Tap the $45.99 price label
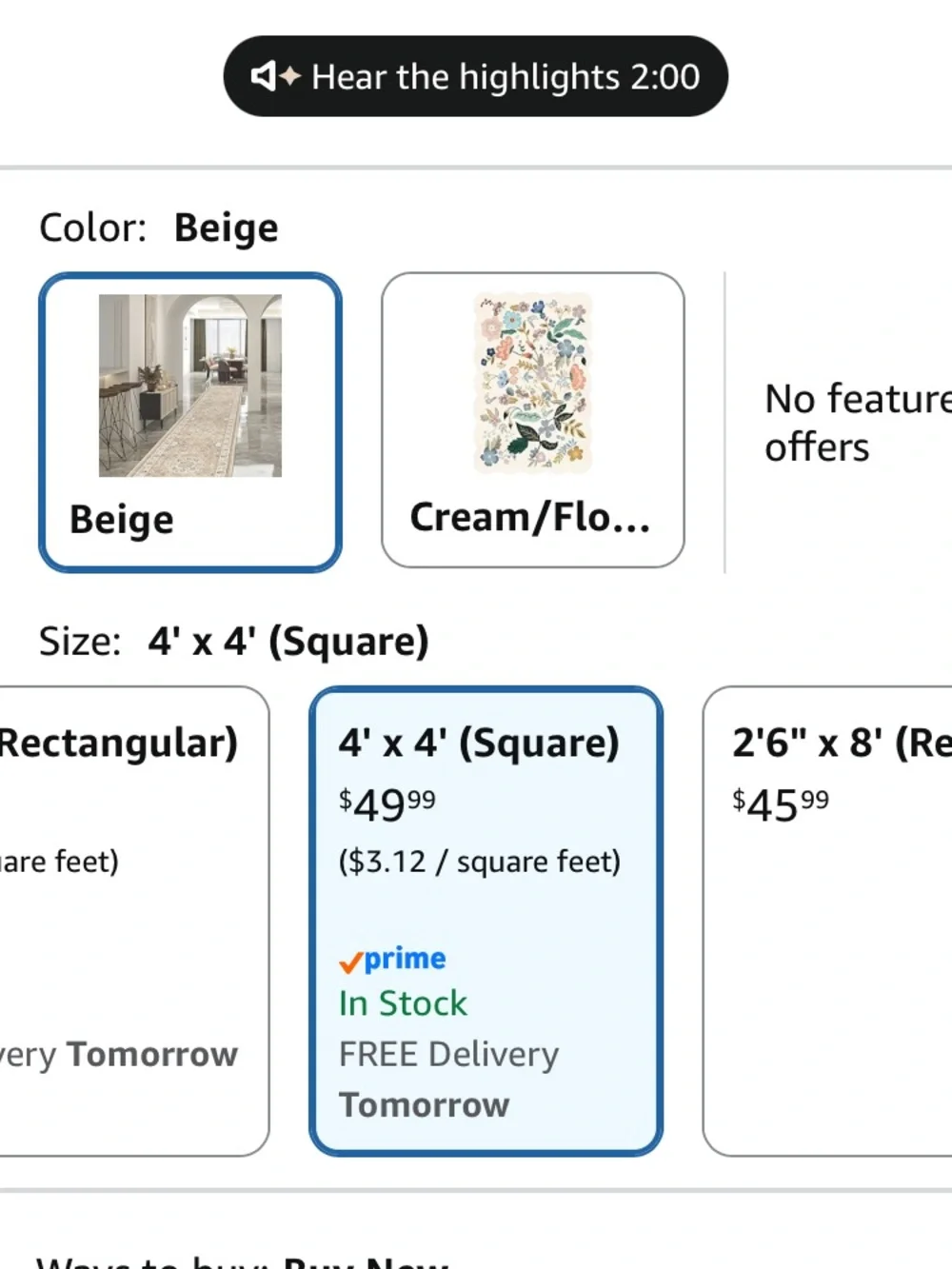The width and height of the screenshot is (952, 1269). click(x=781, y=804)
